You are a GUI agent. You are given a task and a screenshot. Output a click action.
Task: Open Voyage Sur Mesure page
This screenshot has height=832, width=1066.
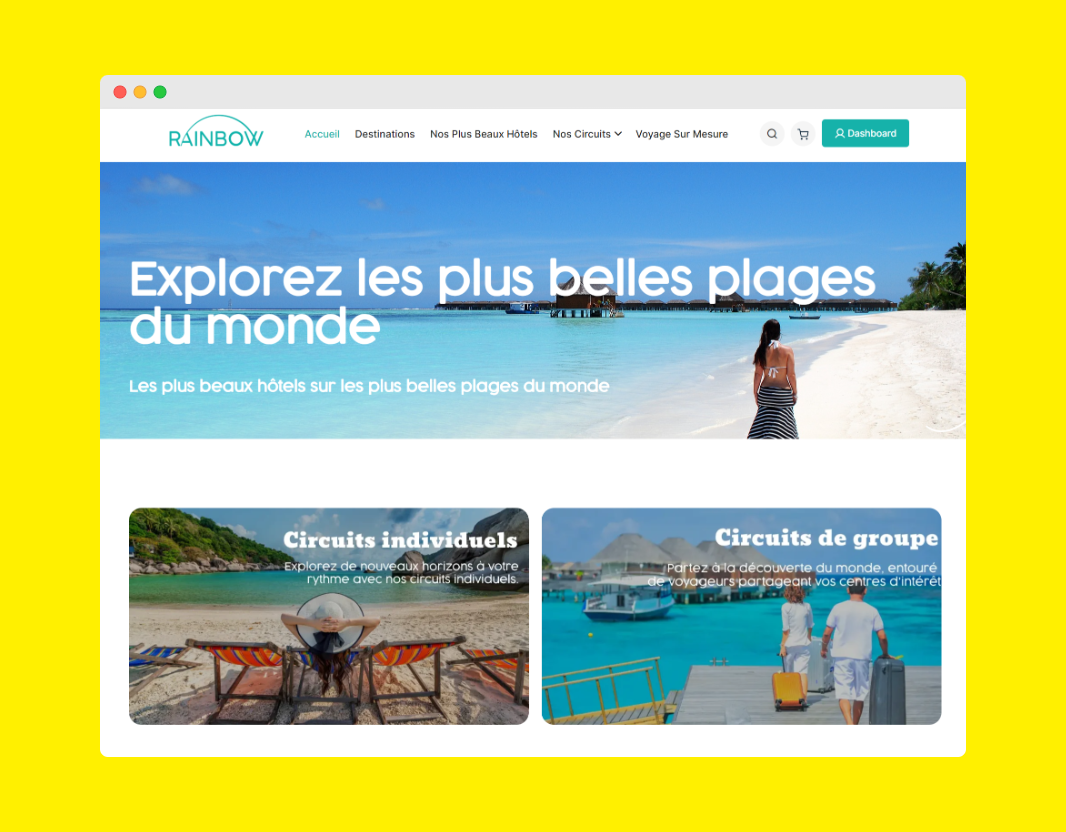tap(681, 134)
